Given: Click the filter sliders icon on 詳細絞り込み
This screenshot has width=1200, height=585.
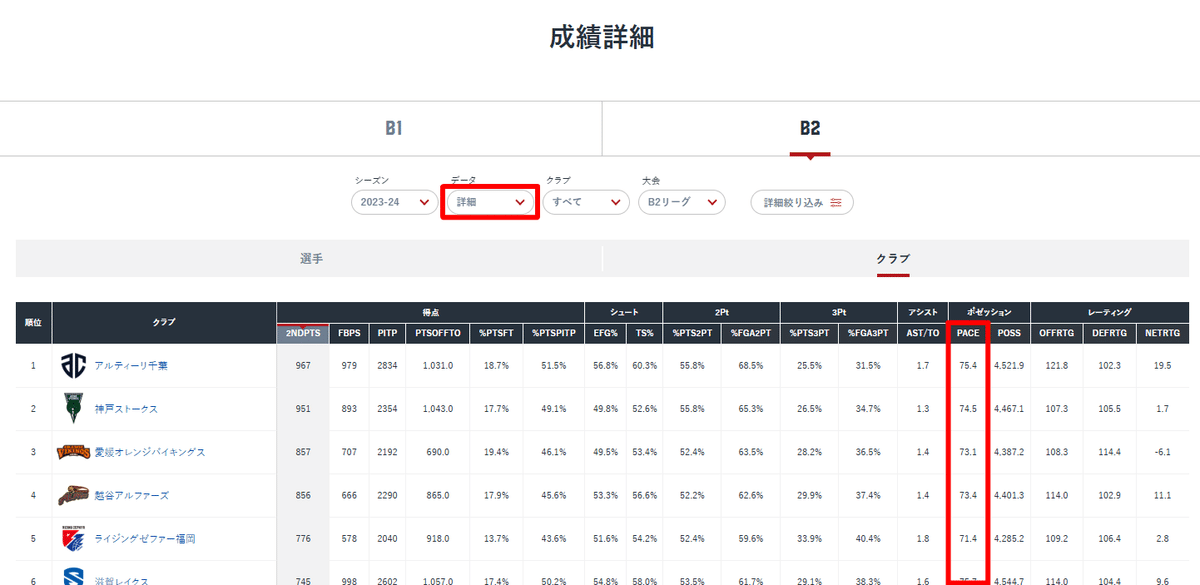Looking at the screenshot, I should pyautogui.click(x=836, y=202).
